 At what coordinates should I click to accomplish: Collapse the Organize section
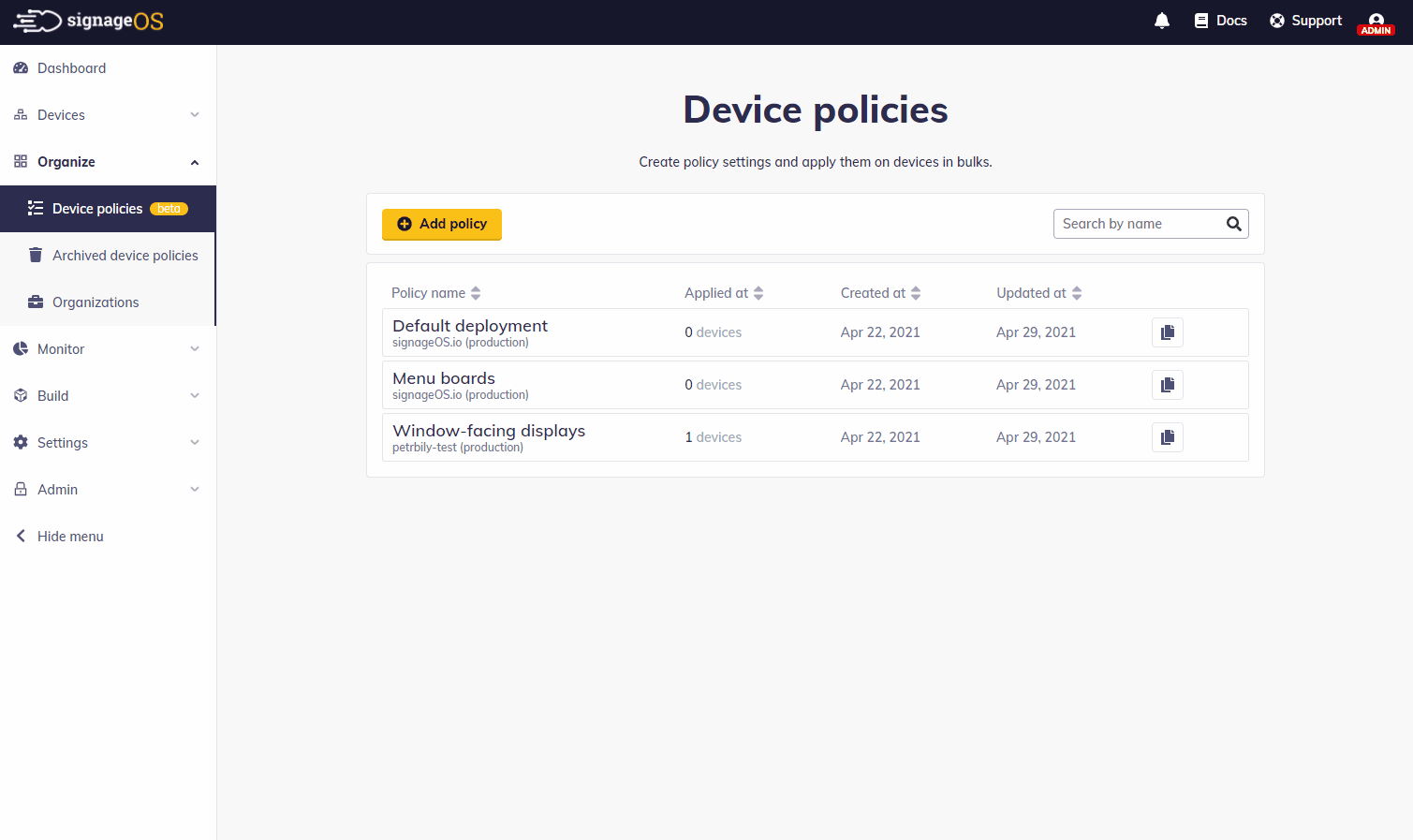point(194,161)
